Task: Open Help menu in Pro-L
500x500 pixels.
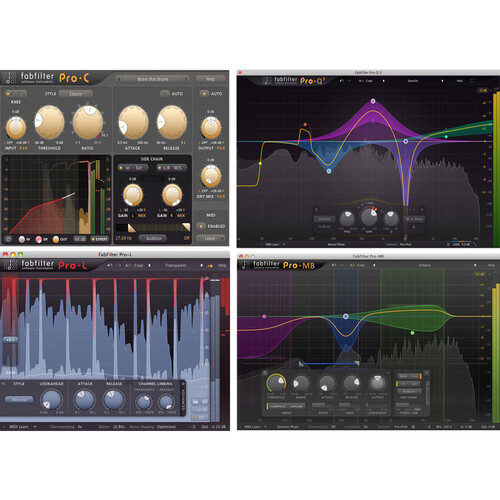Action: (222, 265)
